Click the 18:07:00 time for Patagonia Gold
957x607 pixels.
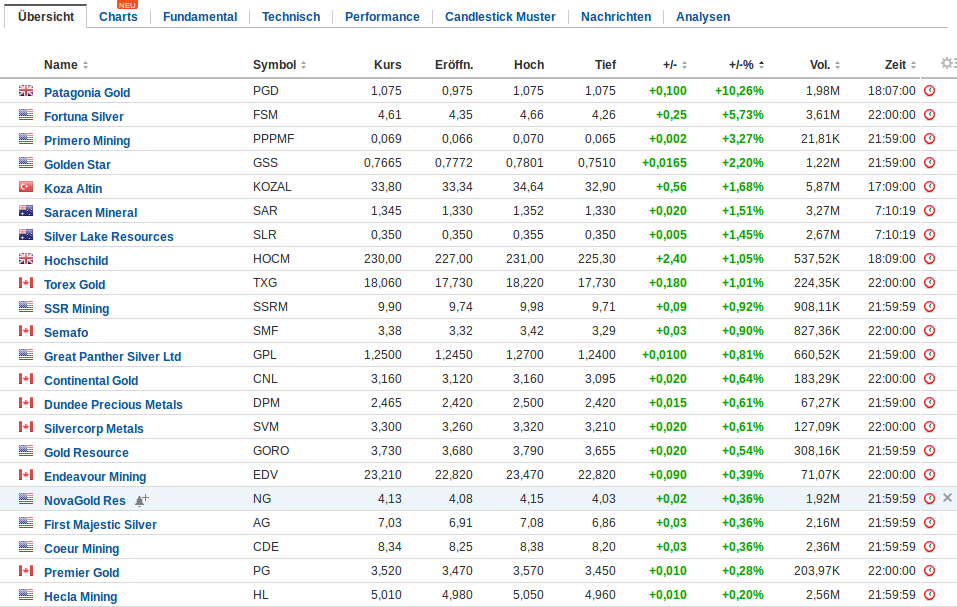coord(892,91)
